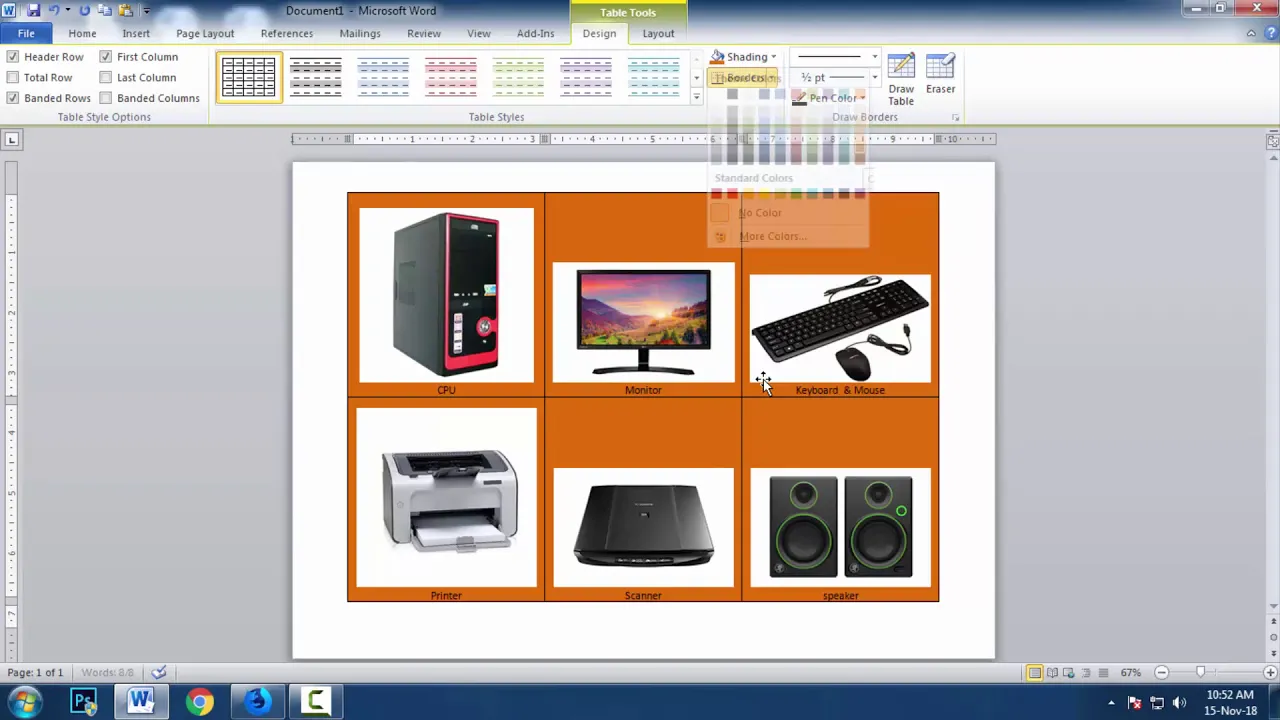Uncheck the Header Row checkbox

tap(13, 57)
